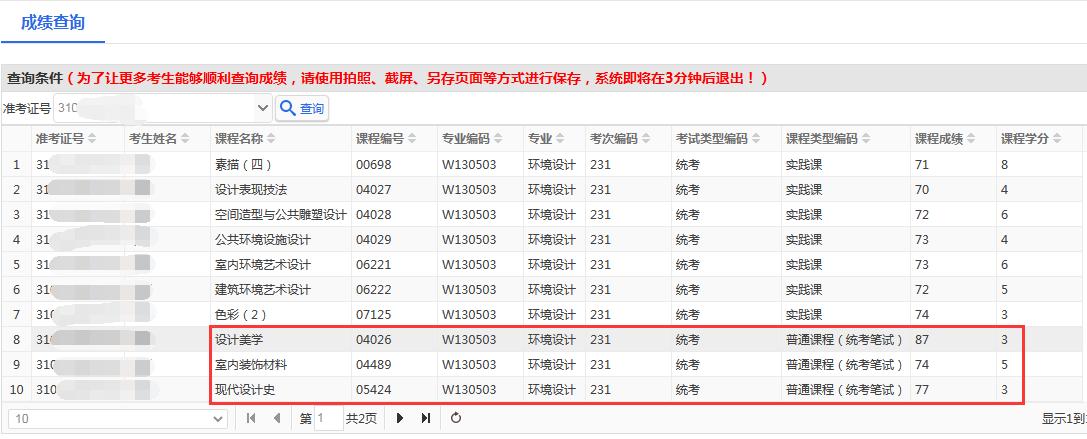The height and width of the screenshot is (439, 1087).
Task: Sort by 课程编号 column sort icon
Action: (x=412, y=139)
